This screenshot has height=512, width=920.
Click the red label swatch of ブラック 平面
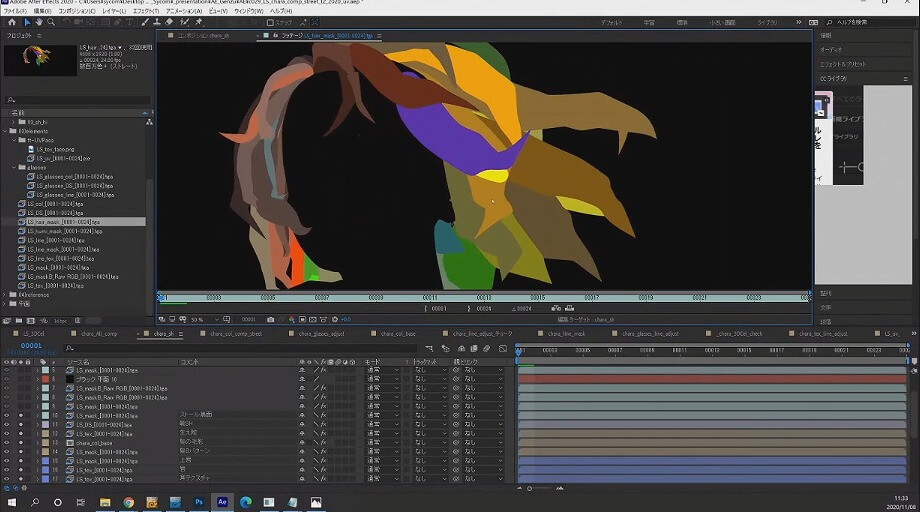coord(45,379)
